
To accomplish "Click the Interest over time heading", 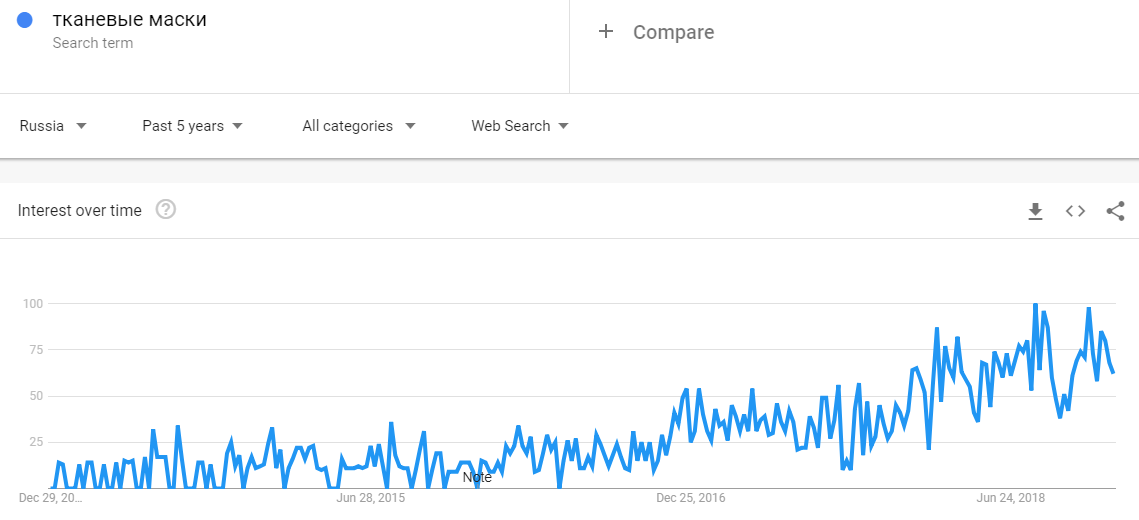I will point(80,210).
